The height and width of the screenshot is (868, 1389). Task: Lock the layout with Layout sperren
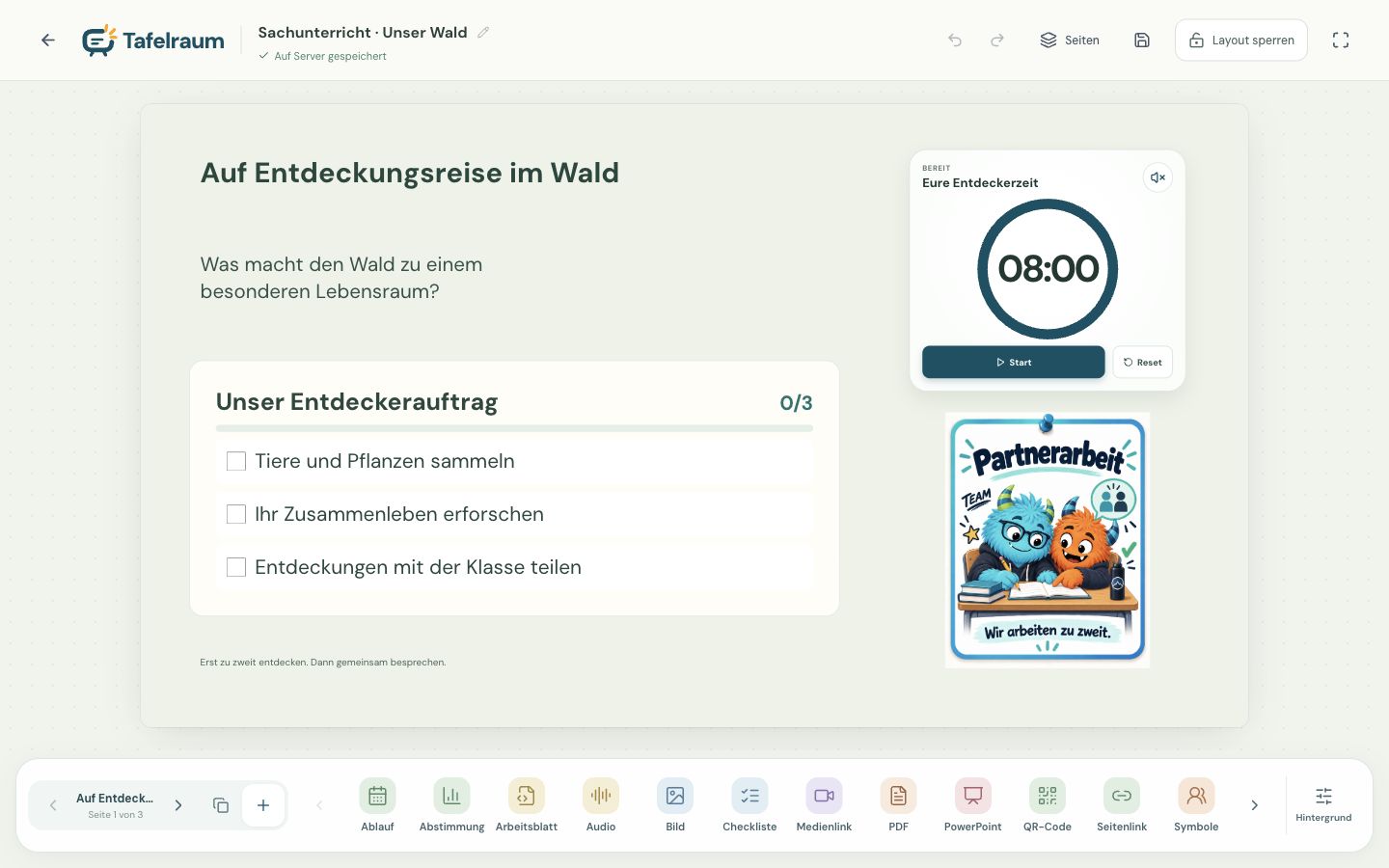coord(1241,41)
